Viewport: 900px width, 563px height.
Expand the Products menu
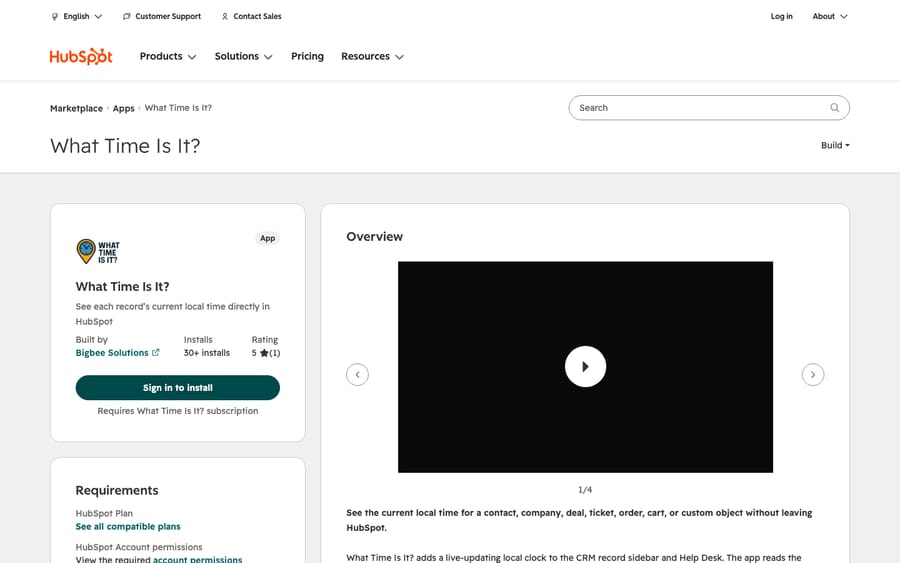point(168,56)
